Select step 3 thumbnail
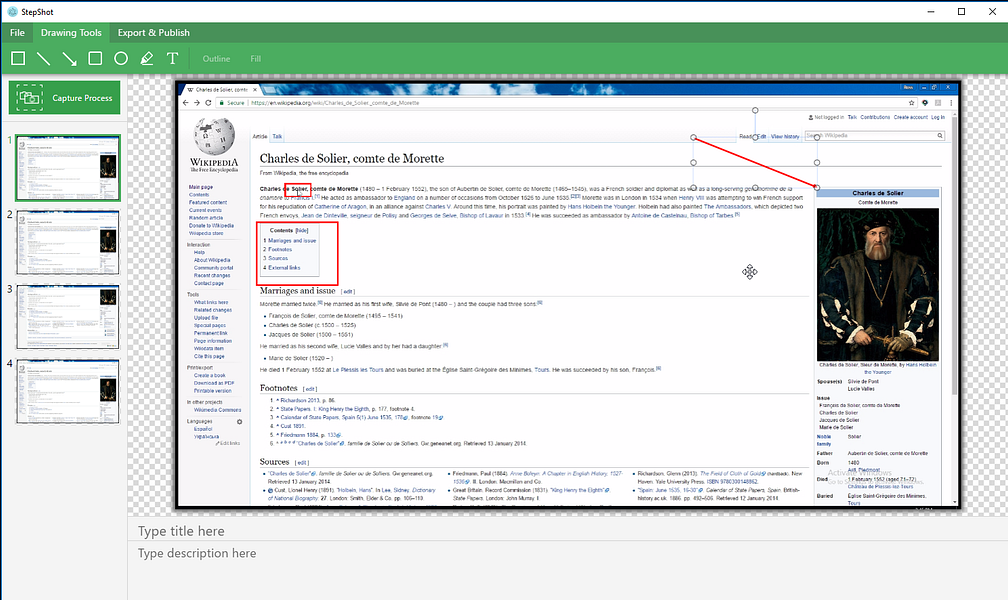Screen dimensions: 1008x600 (68, 317)
